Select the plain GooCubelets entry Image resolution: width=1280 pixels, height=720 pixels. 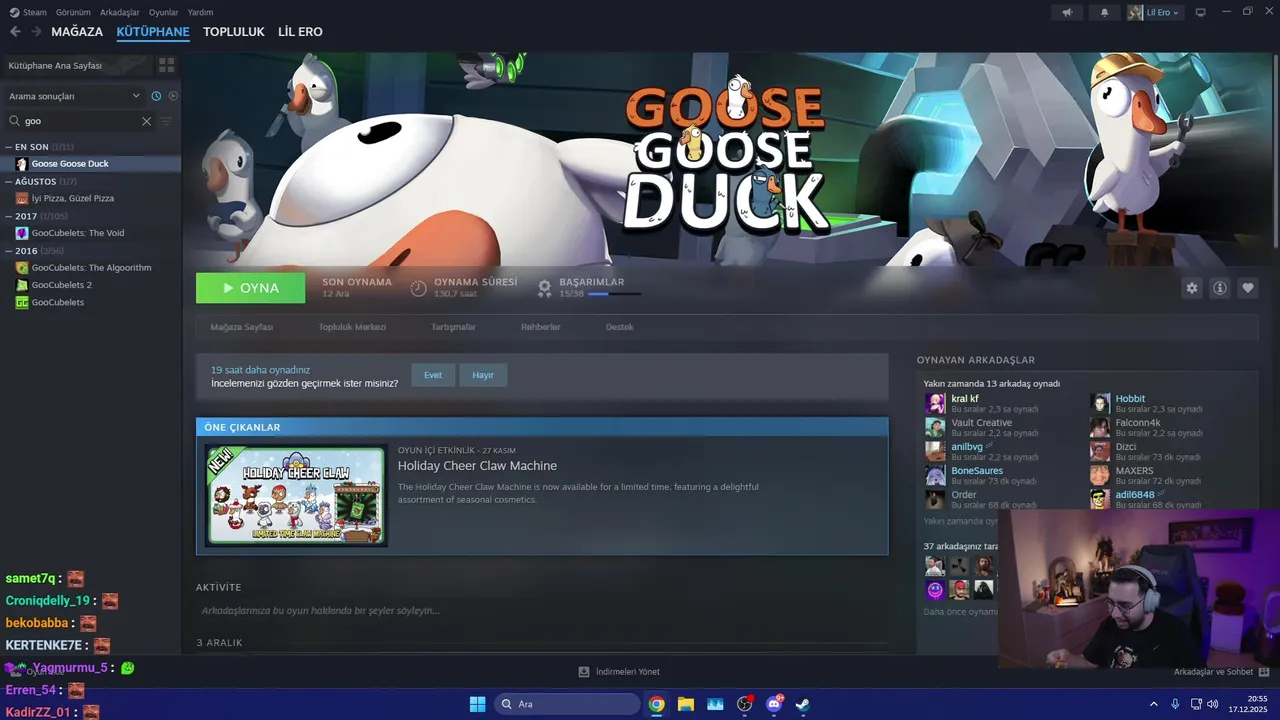91,302
